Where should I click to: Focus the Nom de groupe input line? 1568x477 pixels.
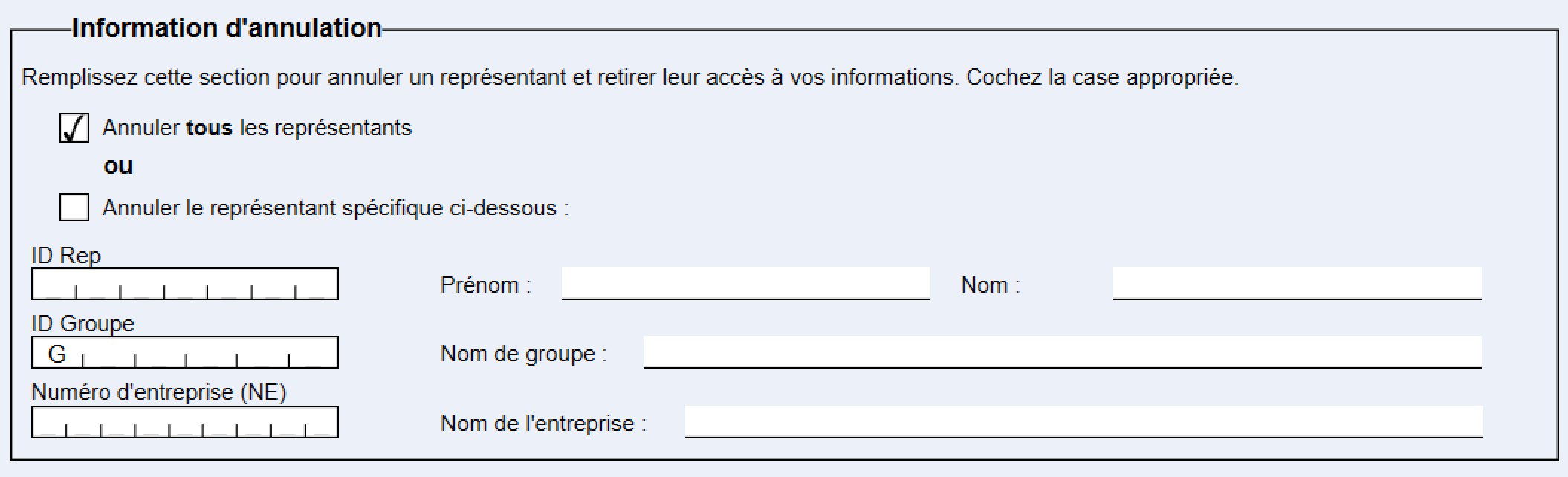pyautogui.click(x=1063, y=352)
